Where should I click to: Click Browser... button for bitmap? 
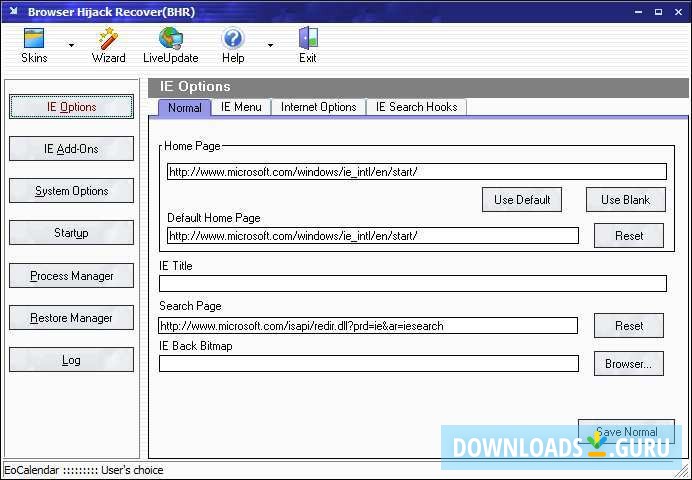click(628, 364)
